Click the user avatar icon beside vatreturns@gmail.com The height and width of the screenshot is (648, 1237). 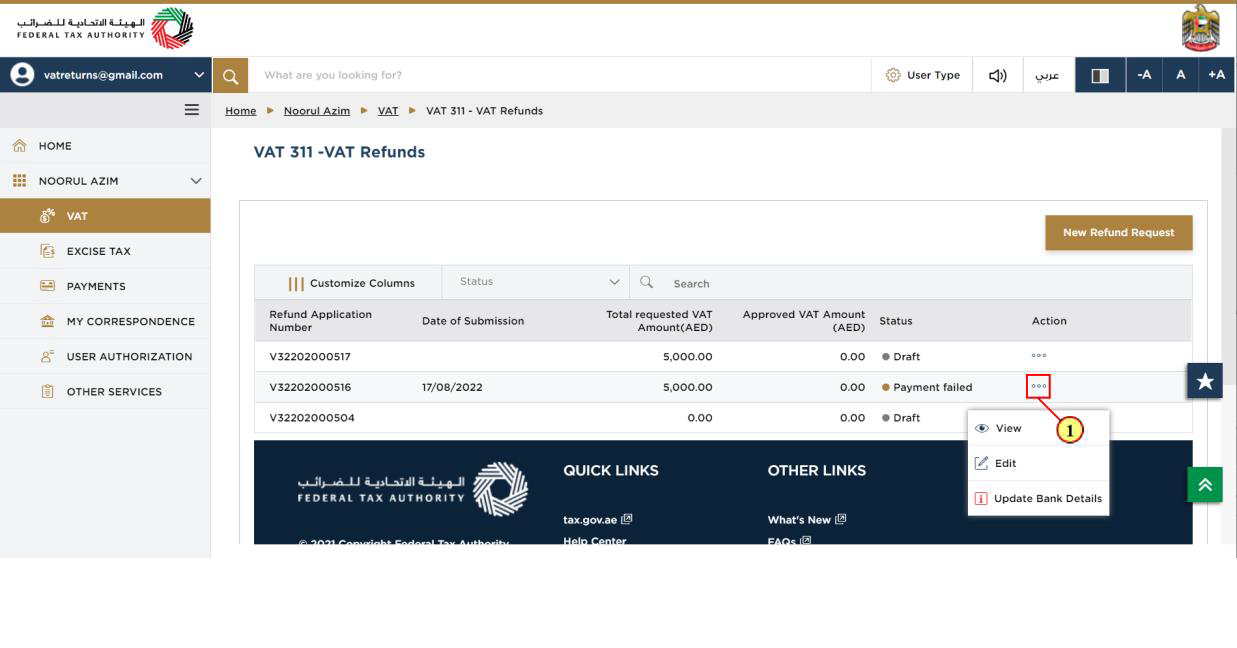[21, 75]
